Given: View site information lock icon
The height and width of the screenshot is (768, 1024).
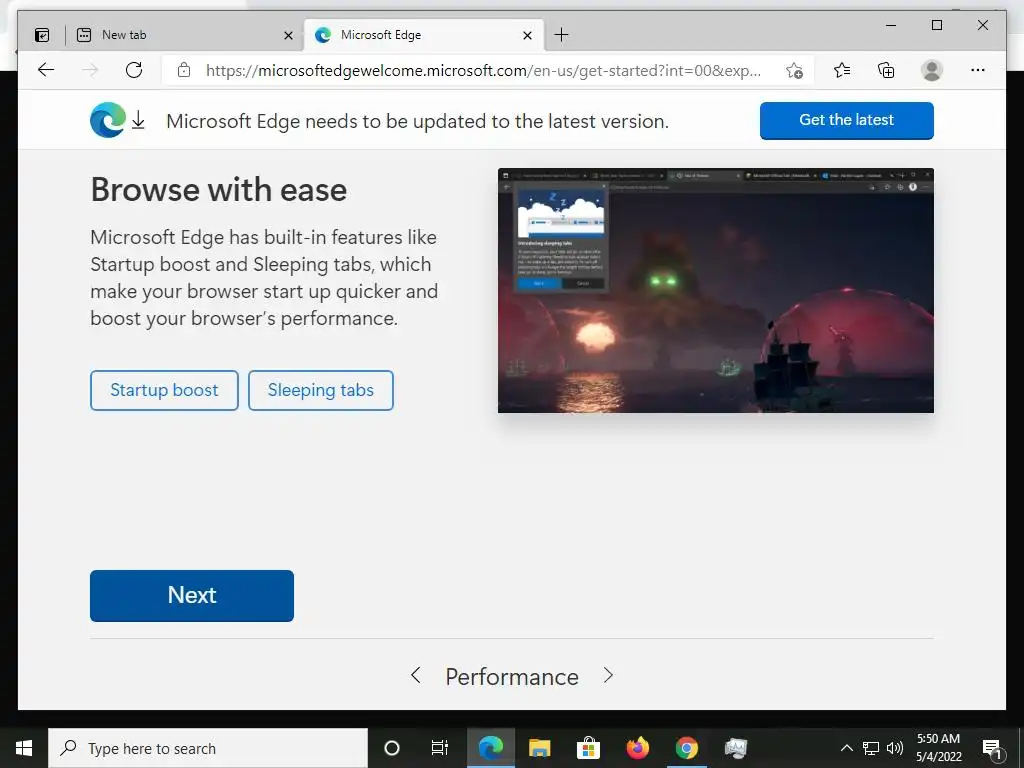Looking at the screenshot, I should (x=184, y=70).
